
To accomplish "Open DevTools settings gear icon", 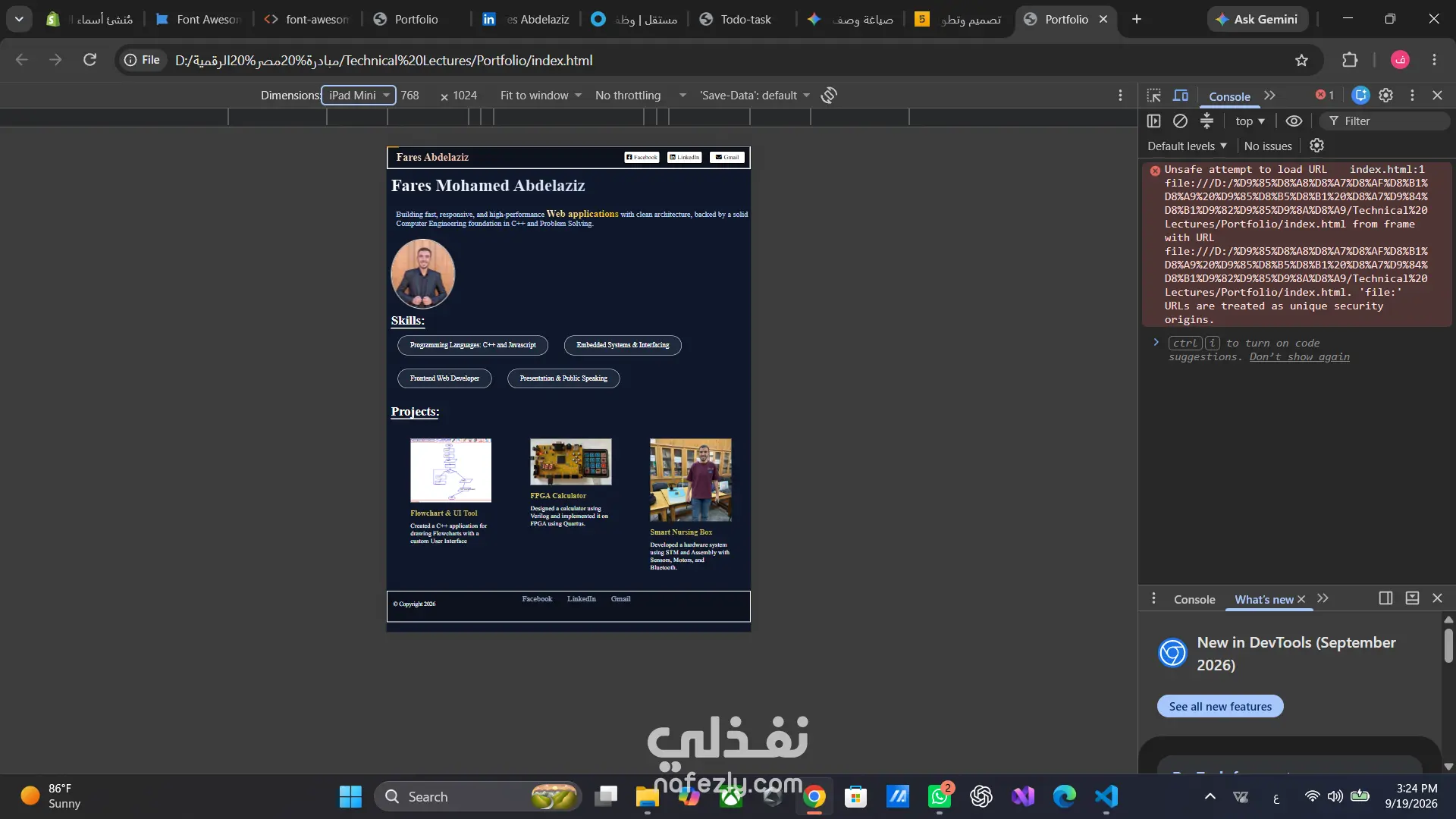I will (x=1386, y=96).
